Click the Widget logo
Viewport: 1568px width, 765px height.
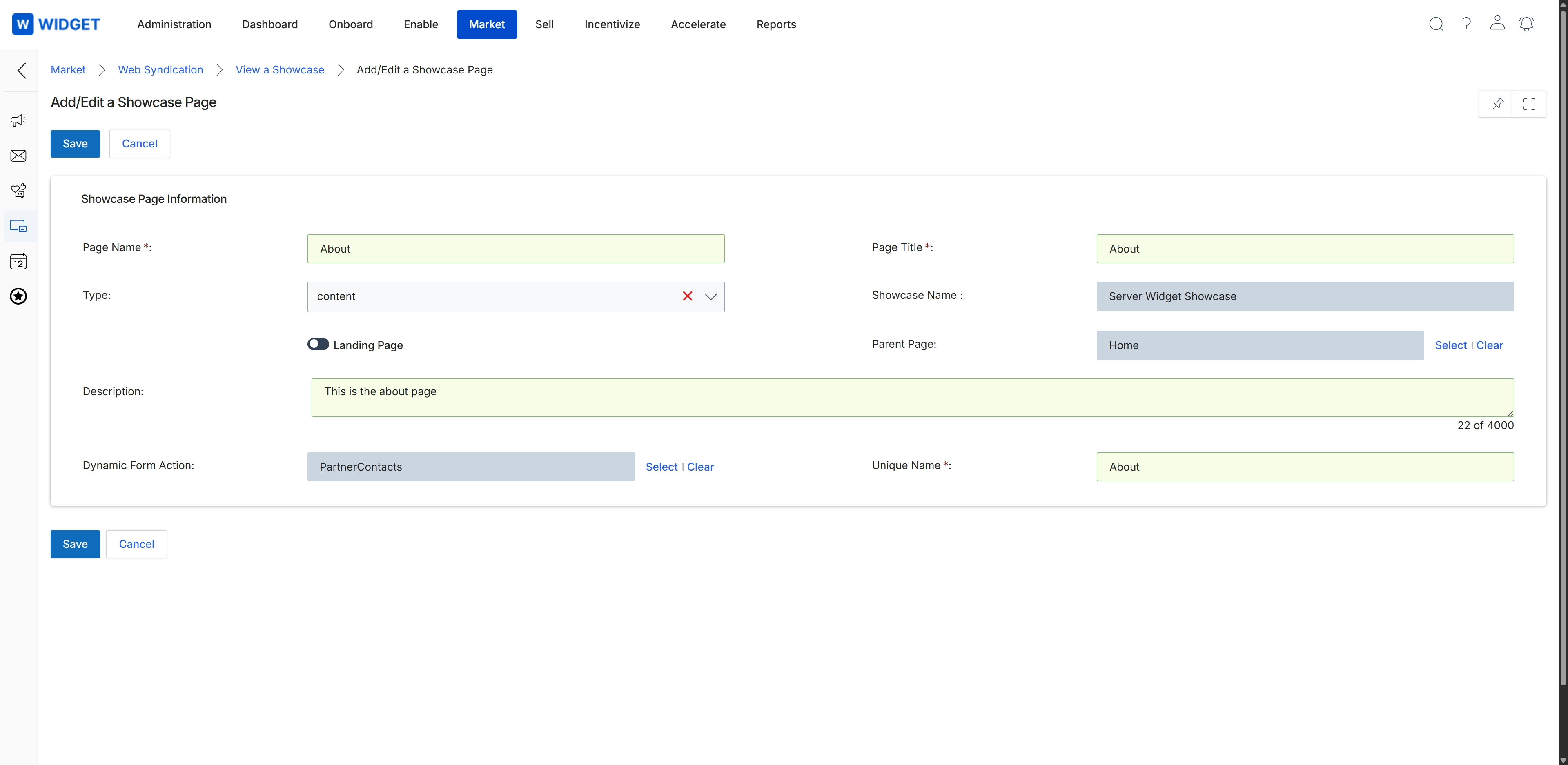point(56,24)
